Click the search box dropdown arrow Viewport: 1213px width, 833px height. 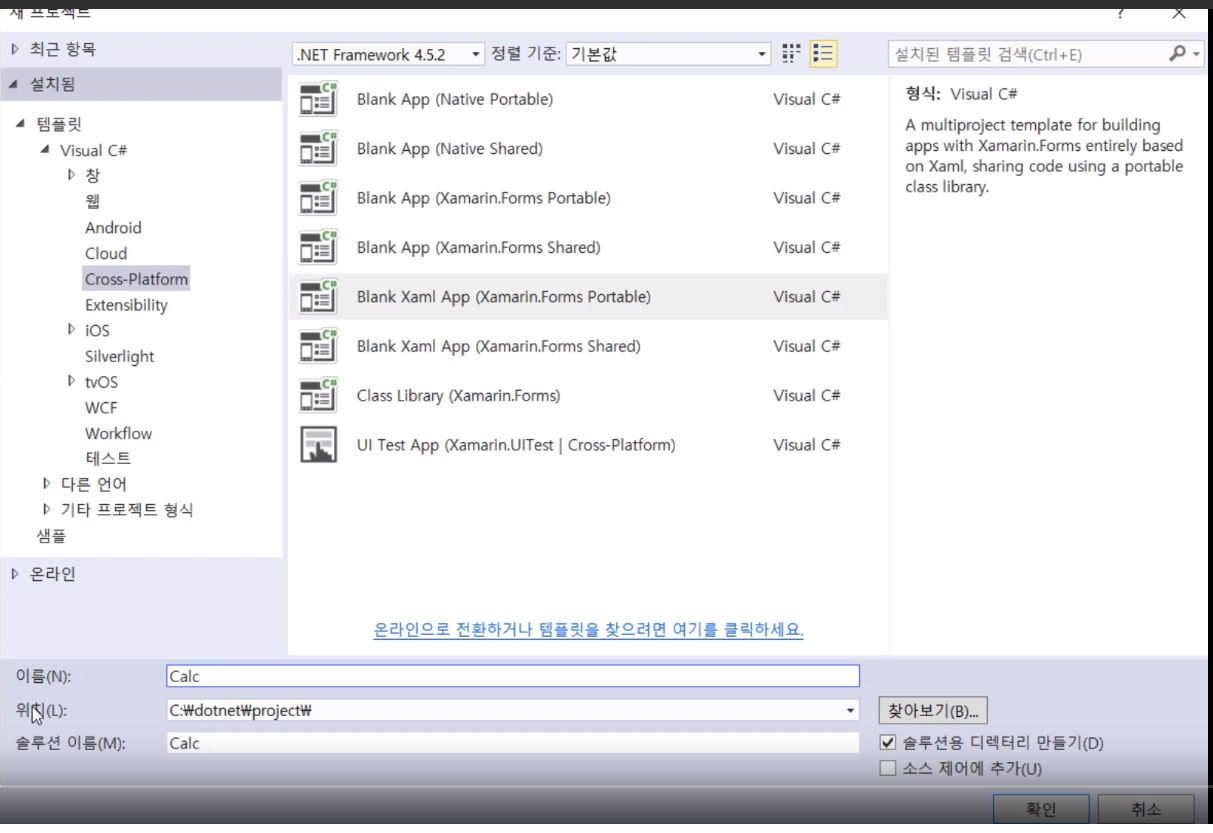[1196, 54]
